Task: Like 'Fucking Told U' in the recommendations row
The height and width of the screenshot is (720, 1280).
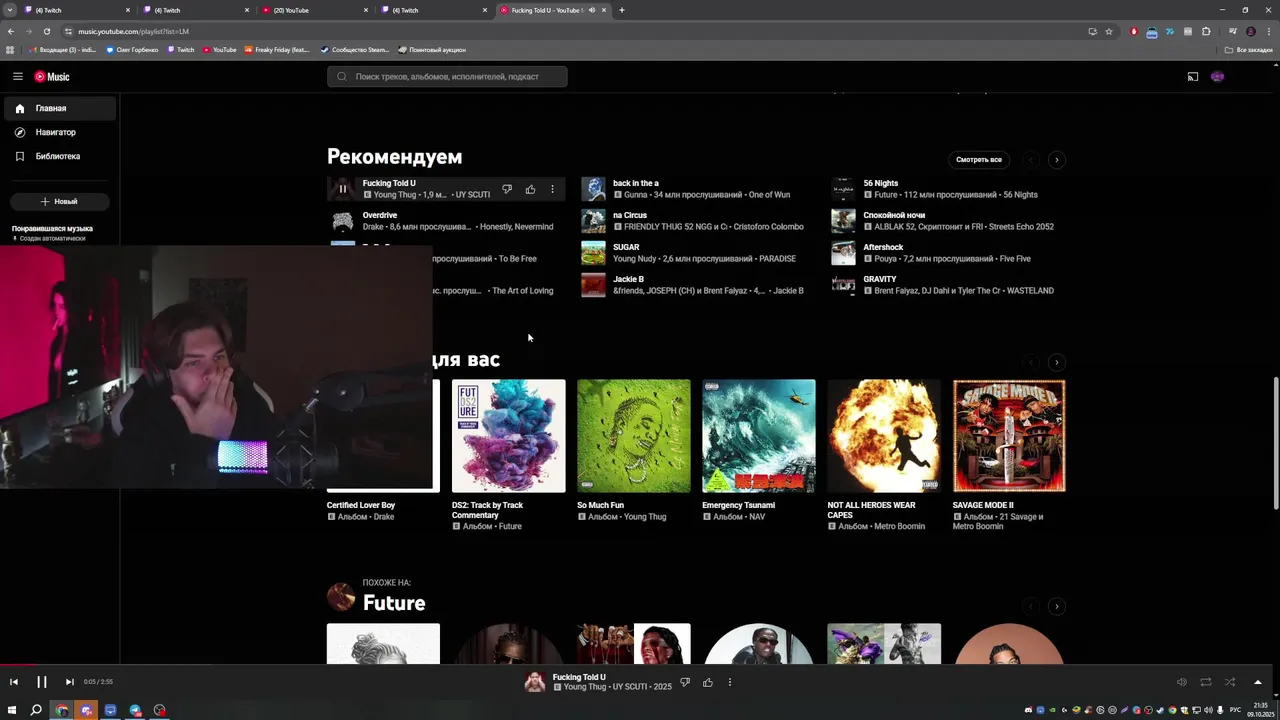Action: (530, 189)
